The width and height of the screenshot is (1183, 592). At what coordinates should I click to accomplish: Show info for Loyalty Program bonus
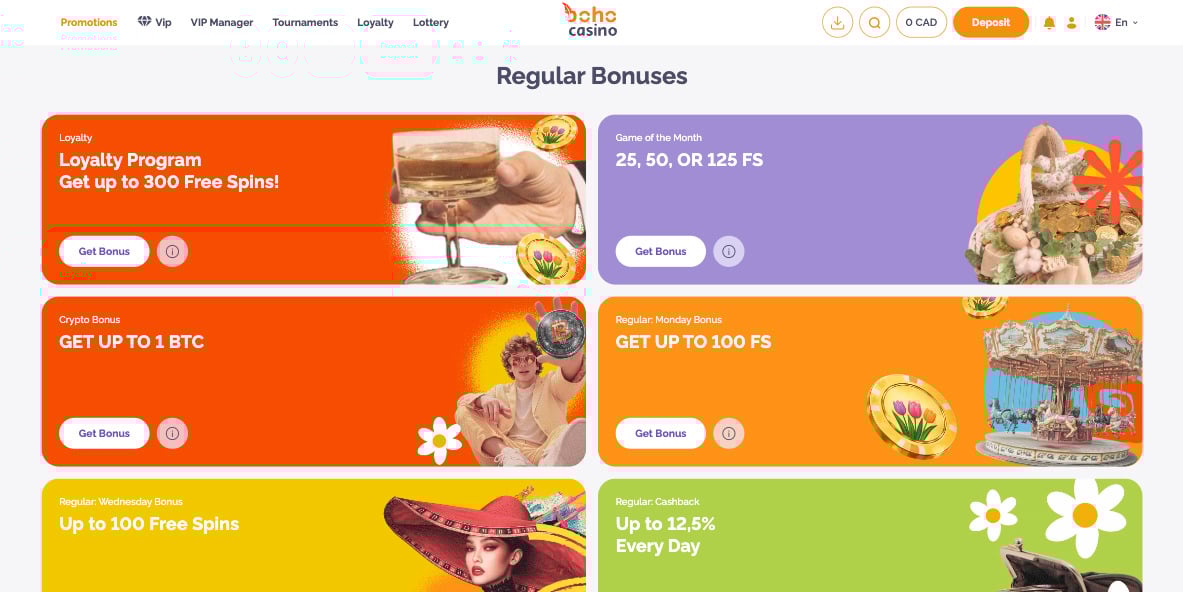172,251
